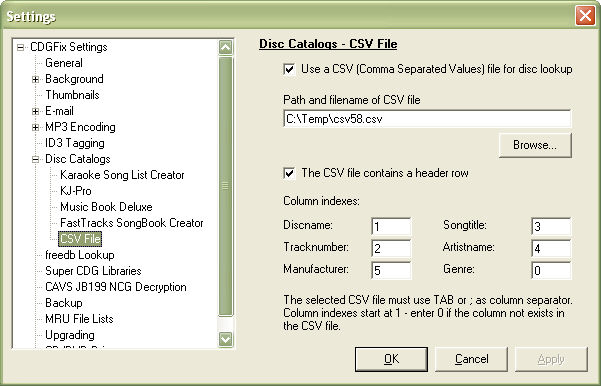601x386 pixels.
Task: Select General in settings tree
Action: [64, 63]
